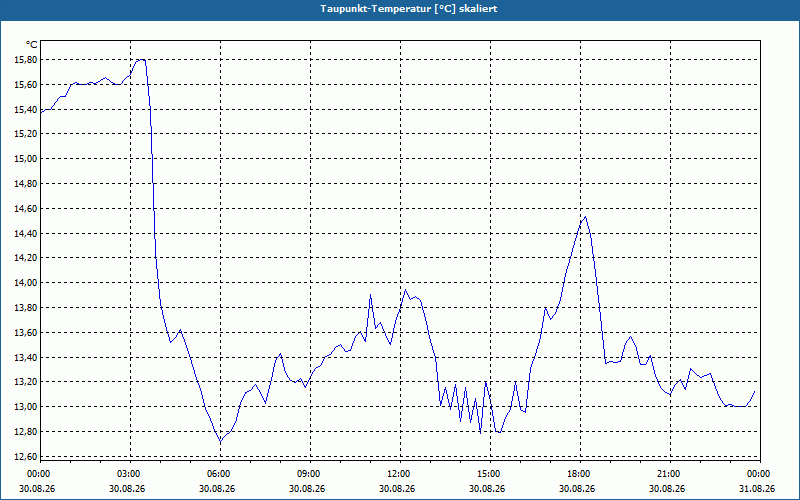Click the 30.08.26 date under 21:00

[x=667, y=489]
